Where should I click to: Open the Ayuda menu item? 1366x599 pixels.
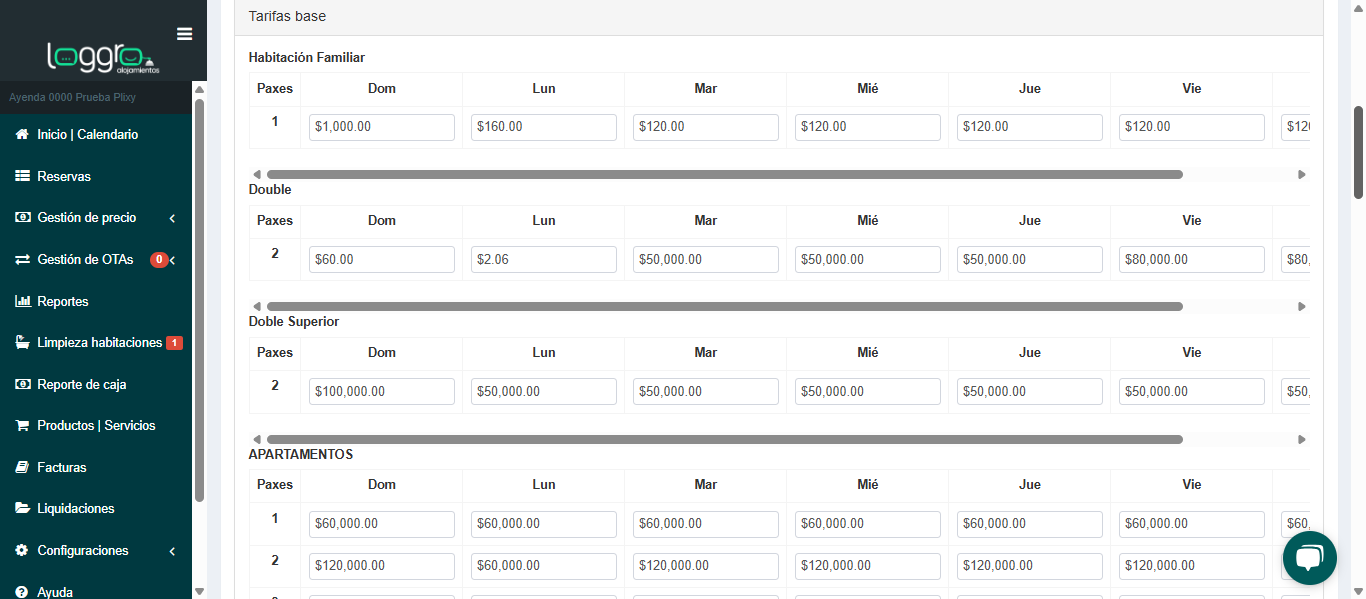click(55, 592)
